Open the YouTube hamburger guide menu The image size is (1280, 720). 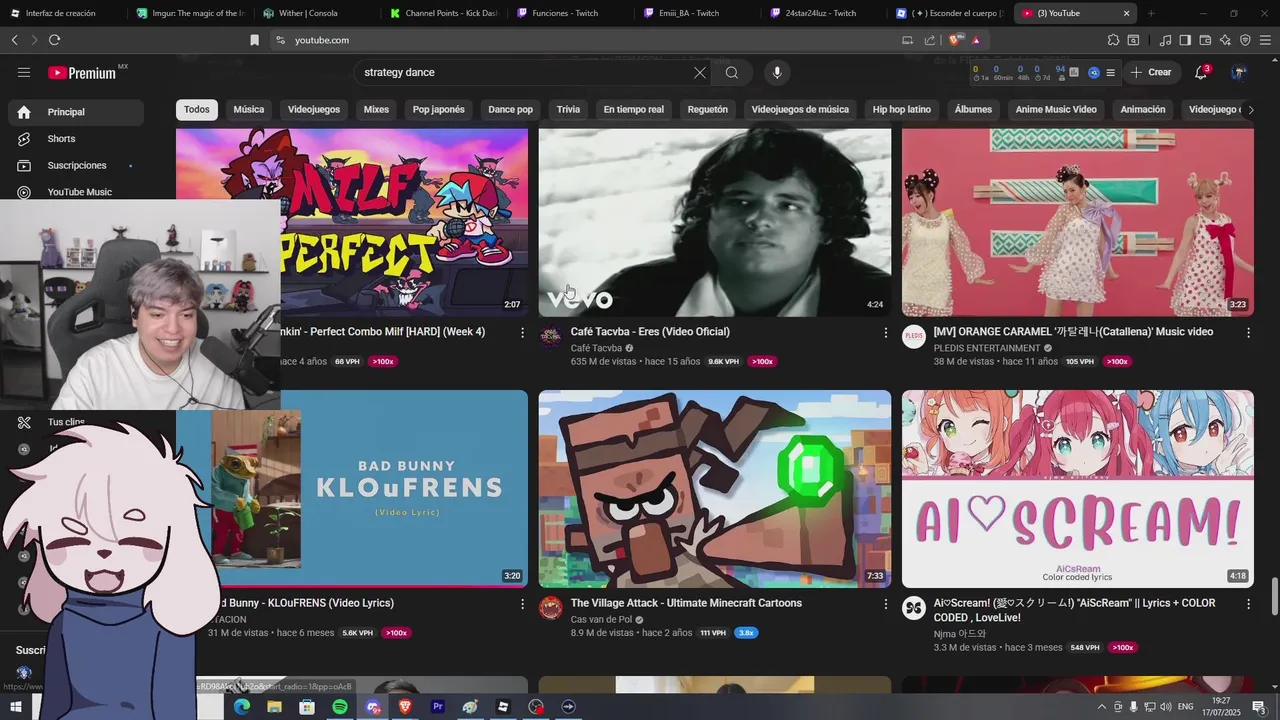coord(24,72)
